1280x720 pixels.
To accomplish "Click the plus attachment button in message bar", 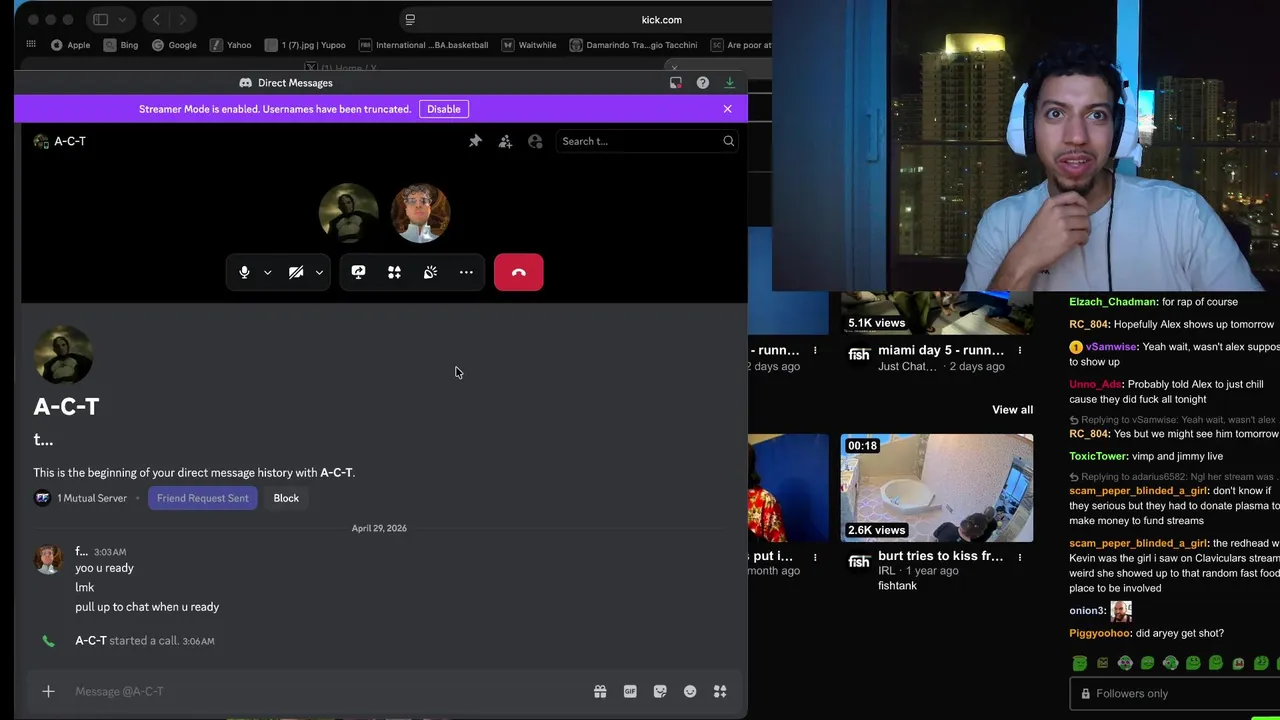I will (x=48, y=691).
